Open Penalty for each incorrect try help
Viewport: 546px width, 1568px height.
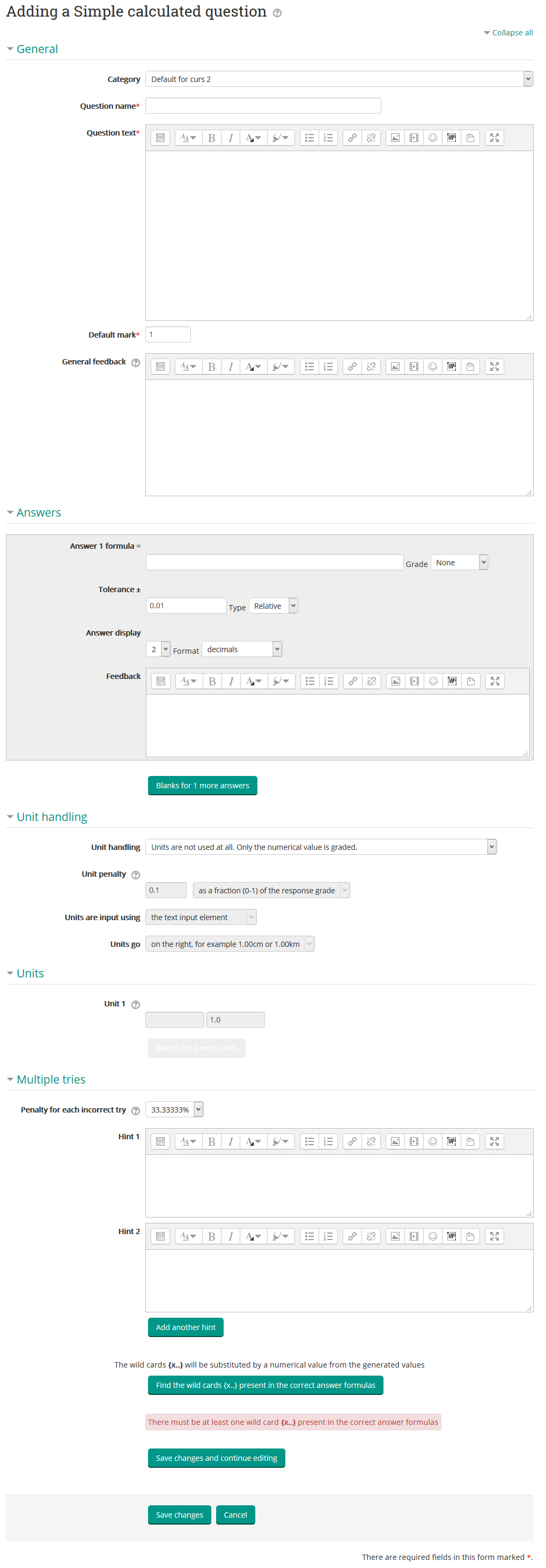click(x=136, y=1111)
